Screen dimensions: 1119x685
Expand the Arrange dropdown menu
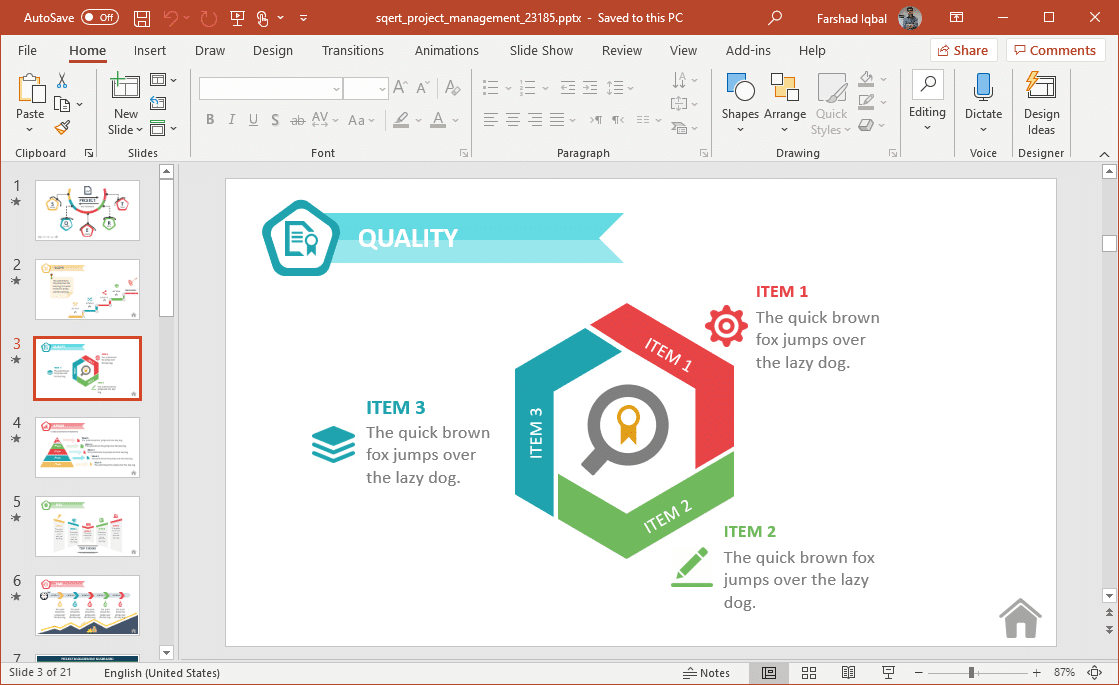tap(785, 104)
